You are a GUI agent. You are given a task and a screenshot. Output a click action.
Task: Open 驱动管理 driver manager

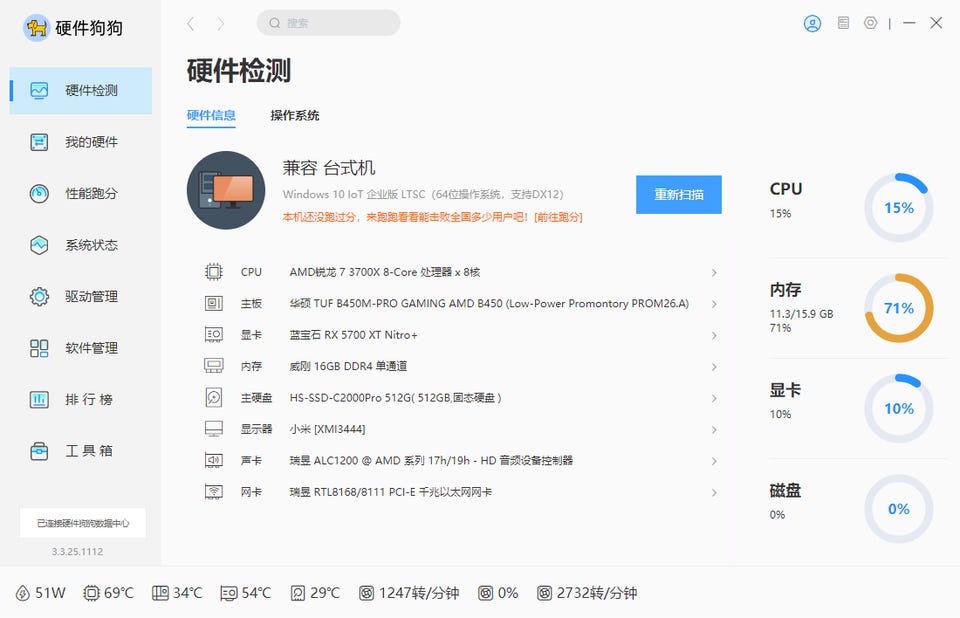point(80,296)
